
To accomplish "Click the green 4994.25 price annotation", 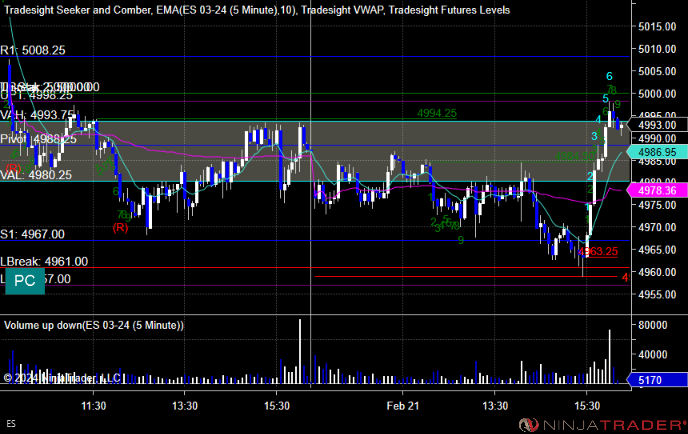I will point(437,113).
